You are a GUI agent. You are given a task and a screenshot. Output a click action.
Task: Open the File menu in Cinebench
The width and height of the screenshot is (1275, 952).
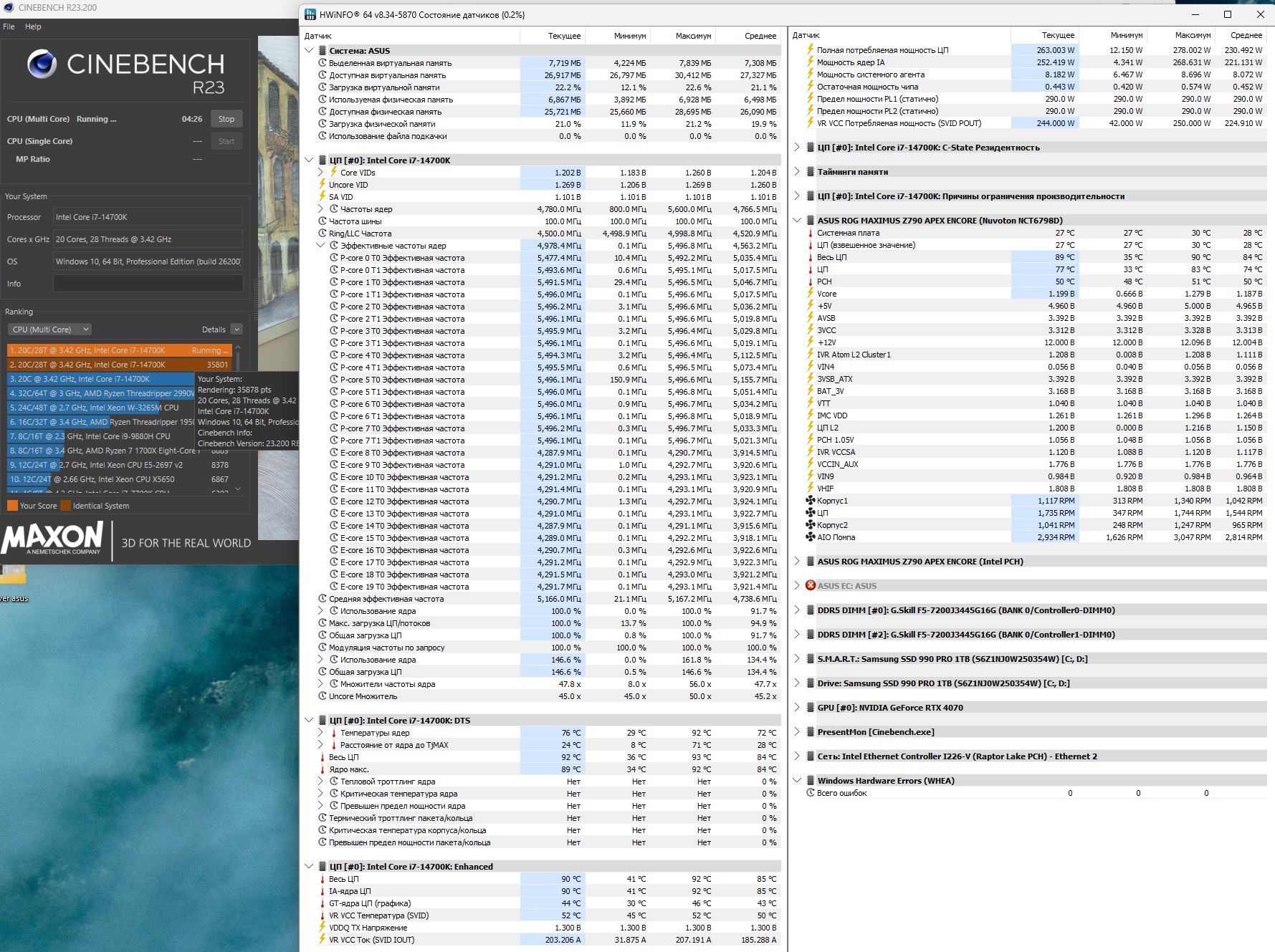(x=9, y=27)
